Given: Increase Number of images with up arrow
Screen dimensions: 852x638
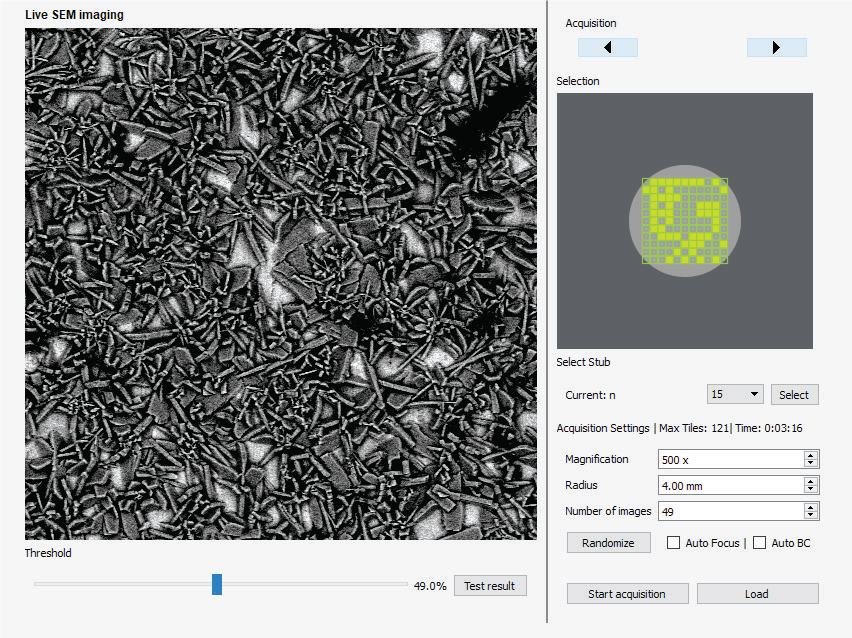Looking at the screenshot, I should (810, 507).
